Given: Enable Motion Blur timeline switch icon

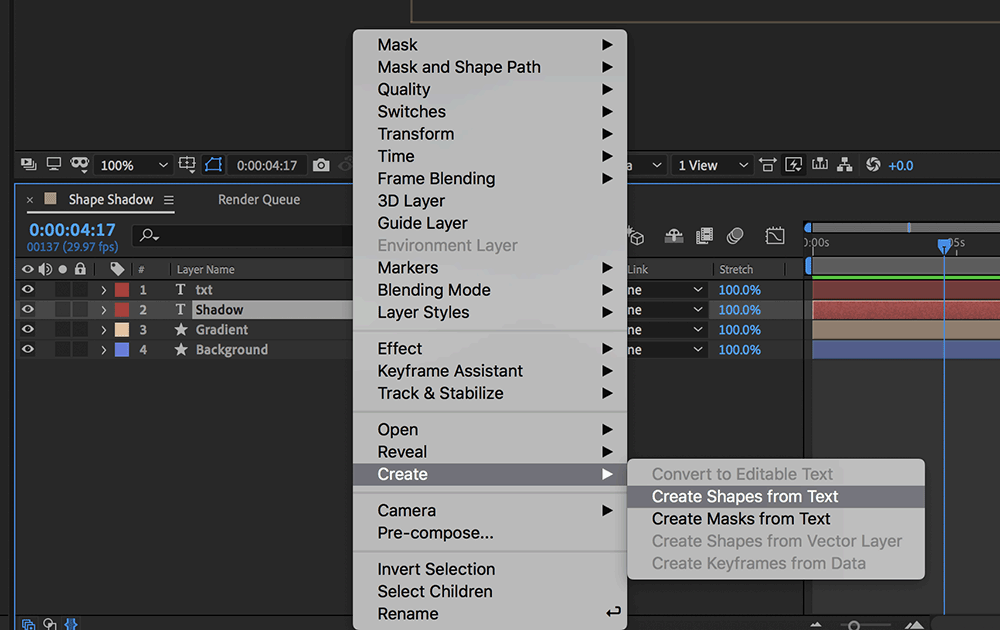Looking at the screenshot, I should 736,236.
